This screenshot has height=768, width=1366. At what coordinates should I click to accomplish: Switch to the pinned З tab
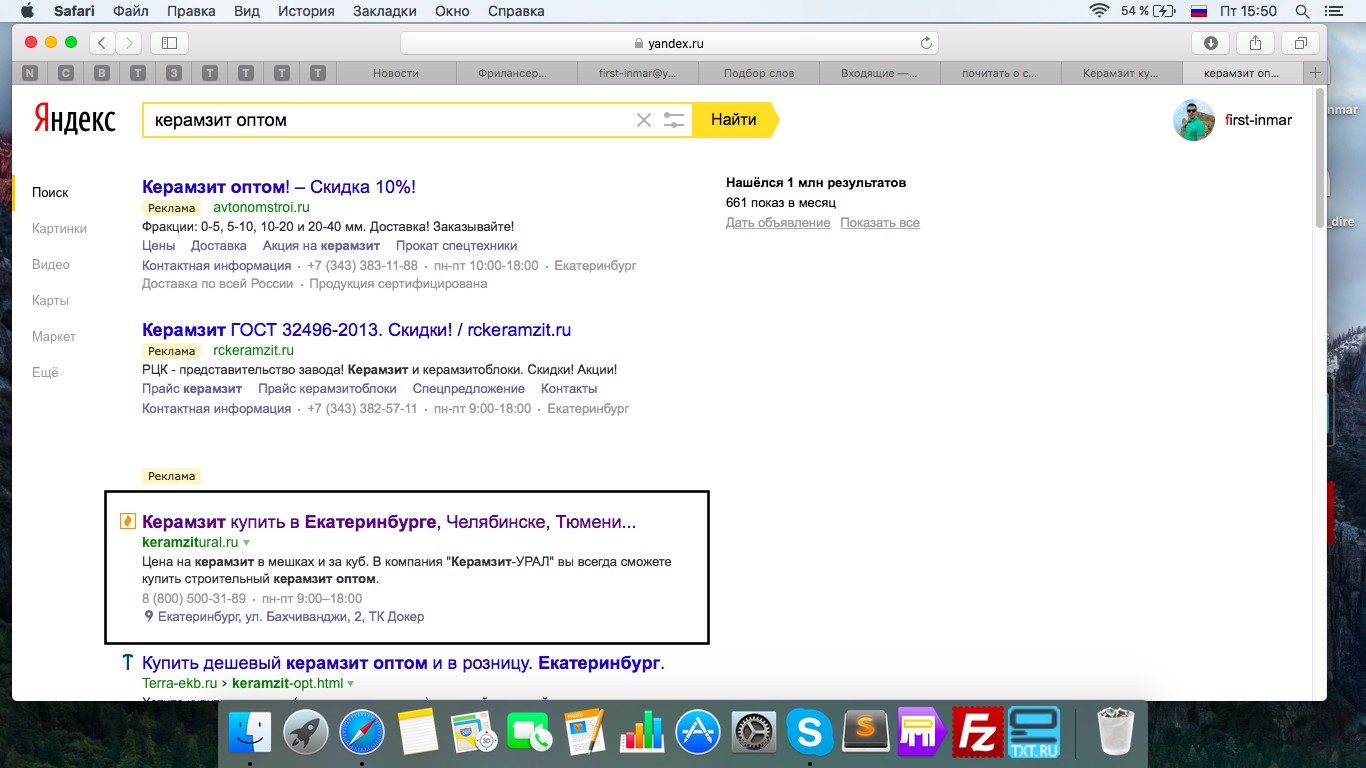[x=174, y=73]
